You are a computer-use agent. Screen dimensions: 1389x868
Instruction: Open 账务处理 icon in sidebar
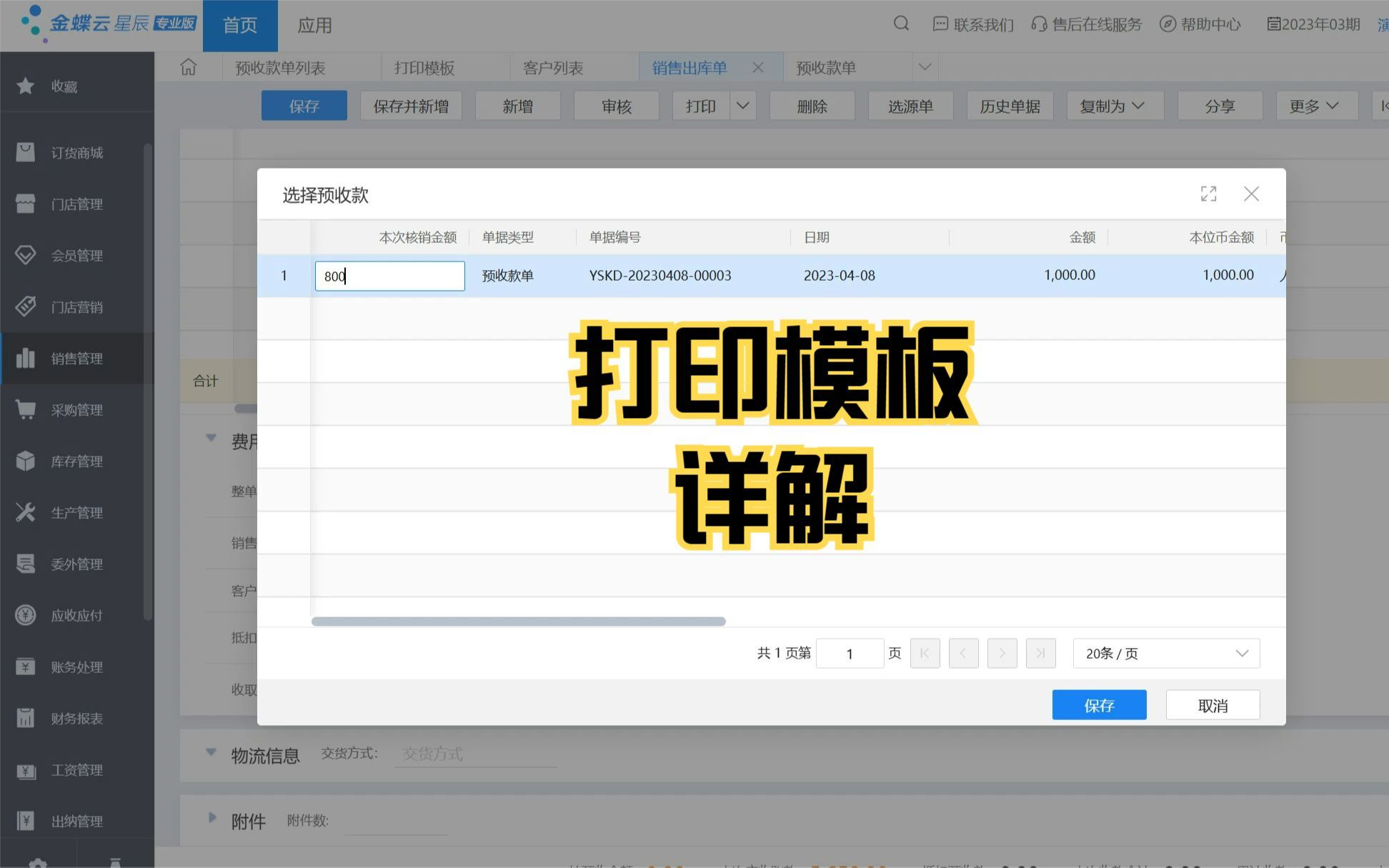26,667
